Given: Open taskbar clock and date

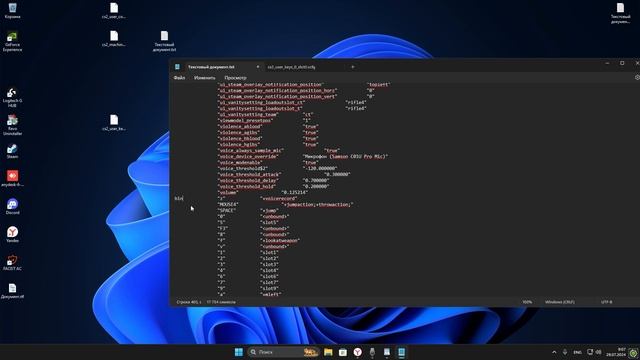Looking at the screenshot, I should pos(616,352).
